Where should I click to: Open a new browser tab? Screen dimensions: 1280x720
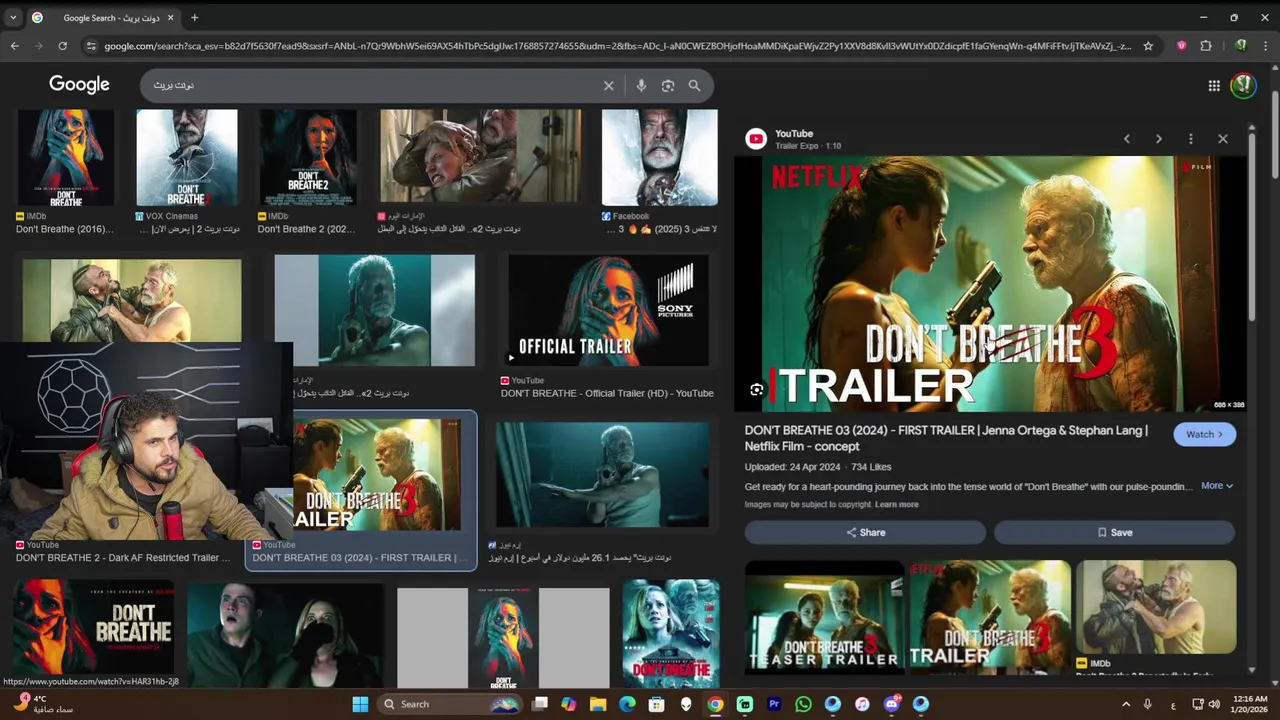click(x=194, y=17)
